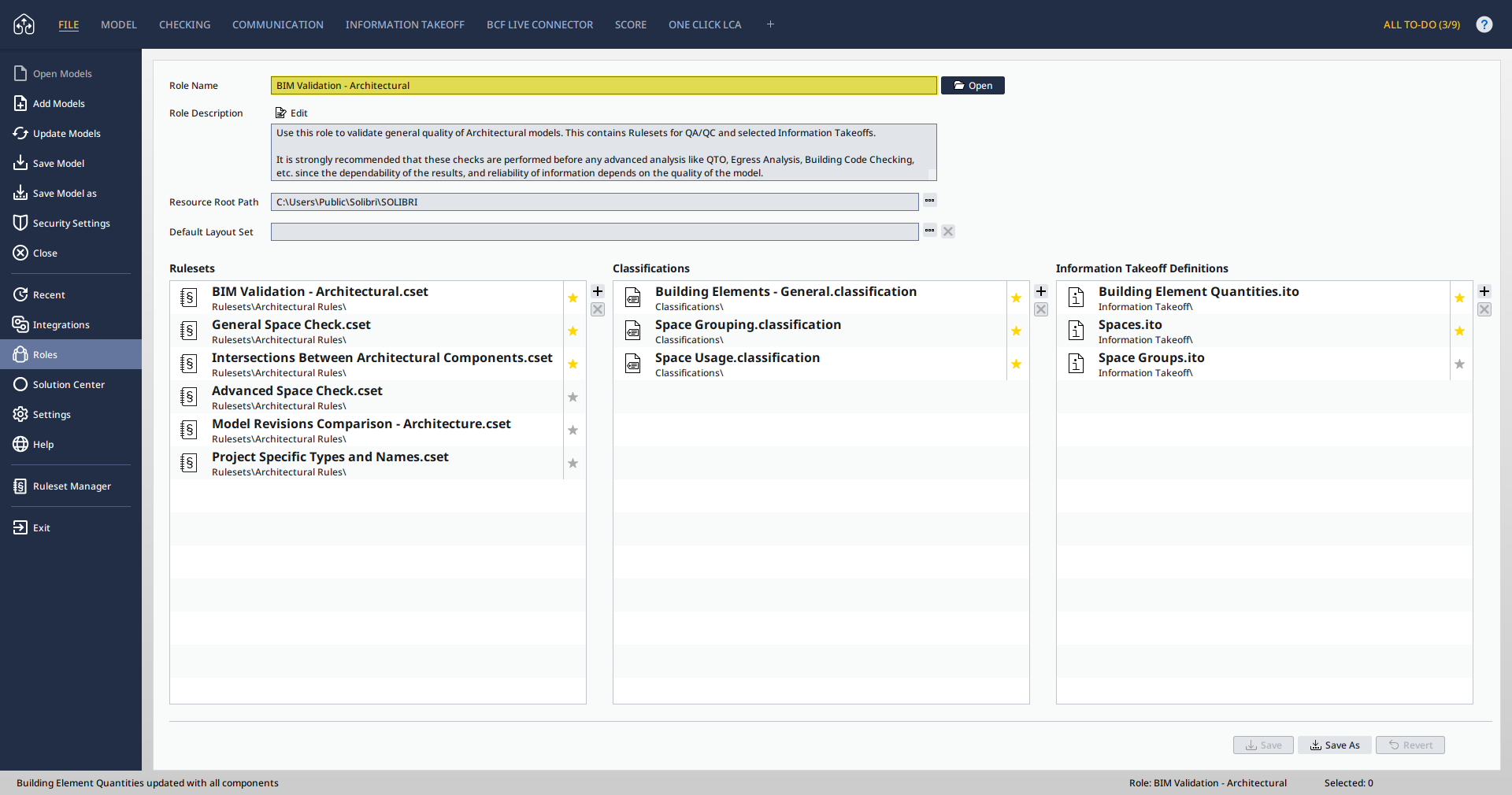The image size is (1512, 795).
Task: Click the Solibri logo icon
Action: point(24,24)
